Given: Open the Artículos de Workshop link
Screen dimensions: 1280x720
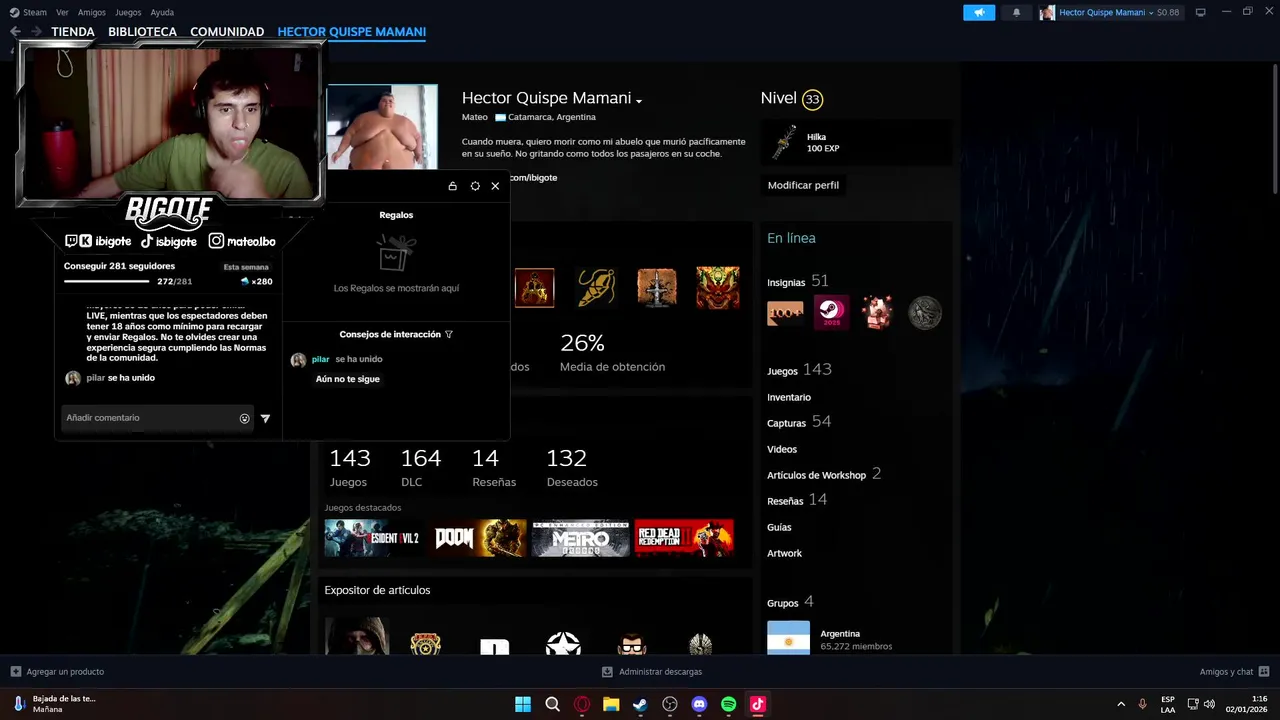Looking at the screenshot, I should point(816,475).
